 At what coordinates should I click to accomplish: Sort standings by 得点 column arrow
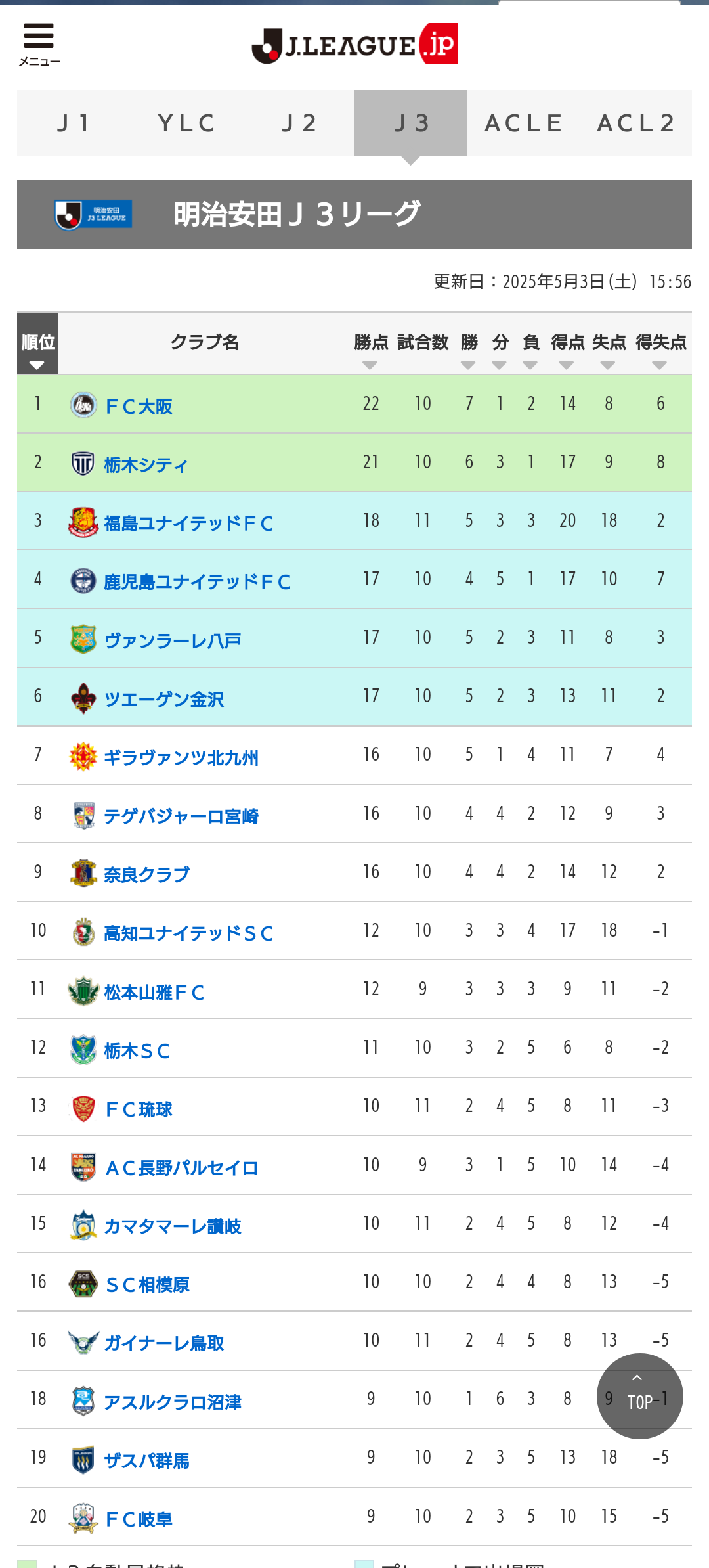(567, 365)
